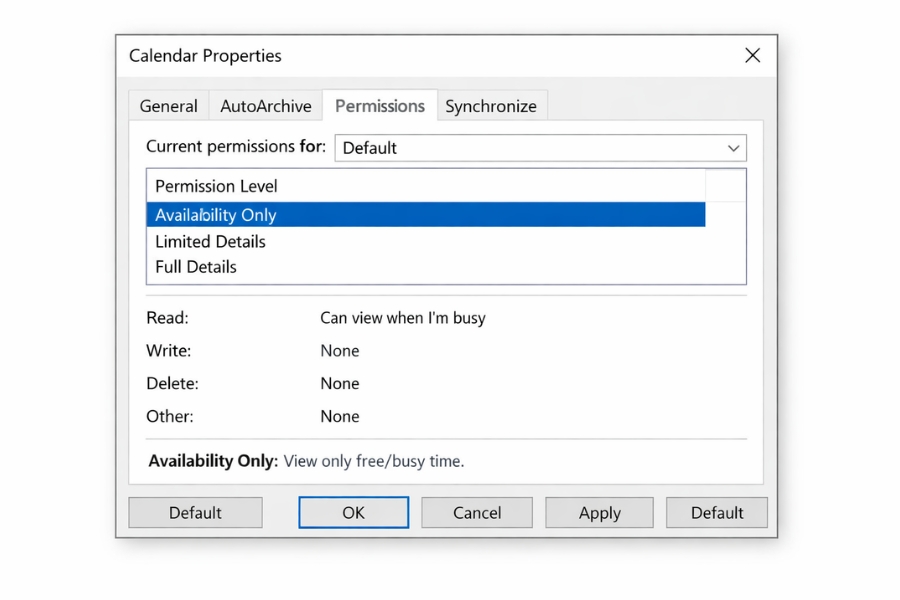Click the Permission Level list header
The height and width of the screenshot is (600, 900).
click(216, 186)
